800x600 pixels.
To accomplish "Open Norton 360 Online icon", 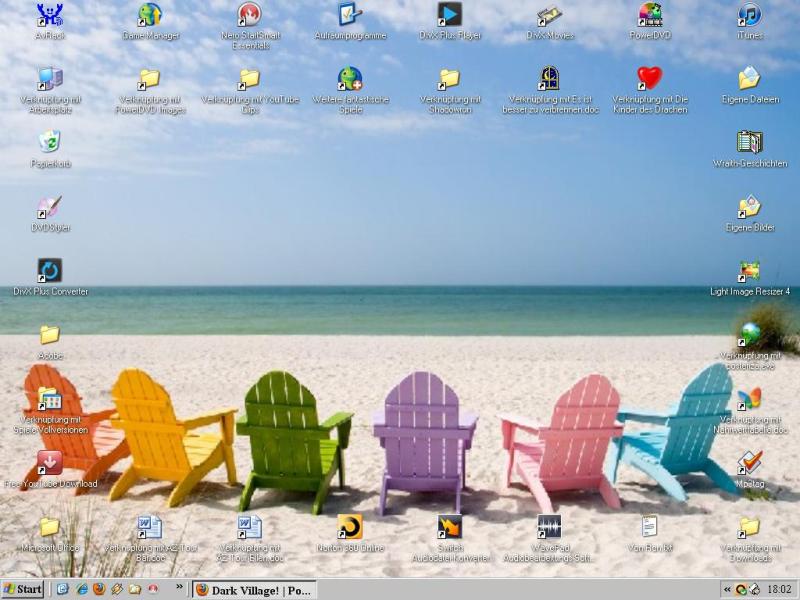I will pyautogui.click(x=350, y=527).
